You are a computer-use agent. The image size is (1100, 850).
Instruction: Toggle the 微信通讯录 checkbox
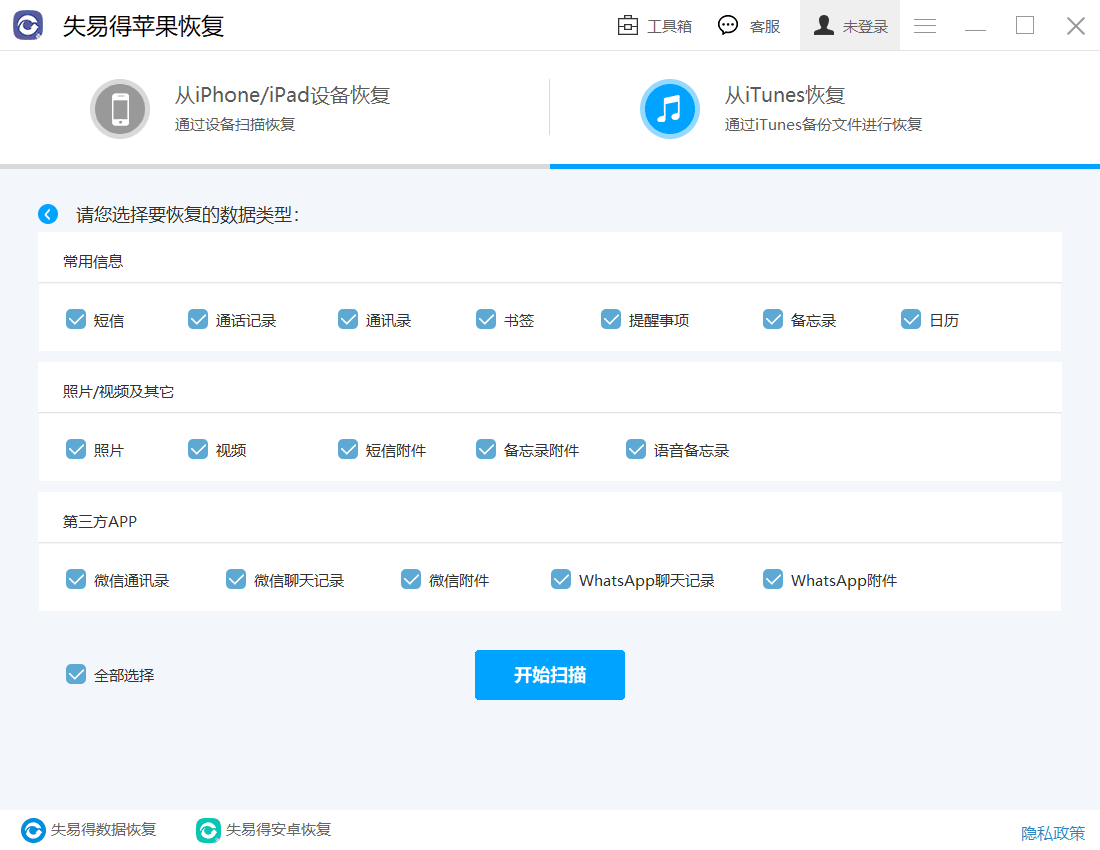pyautogui.click(x=76, y=579)
